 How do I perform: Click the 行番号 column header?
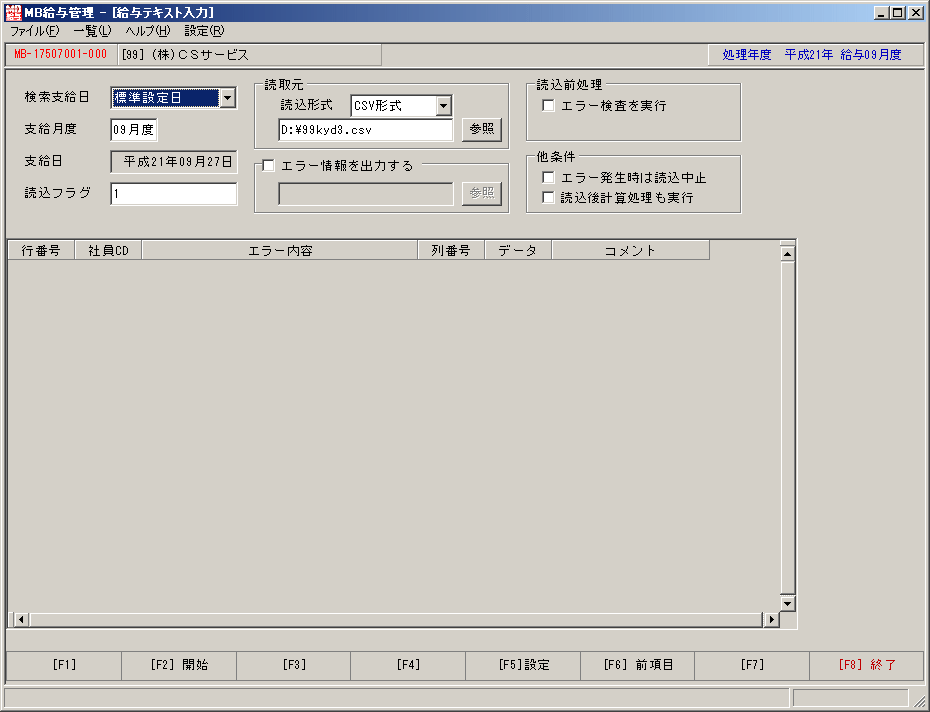[x=41, y=250]
